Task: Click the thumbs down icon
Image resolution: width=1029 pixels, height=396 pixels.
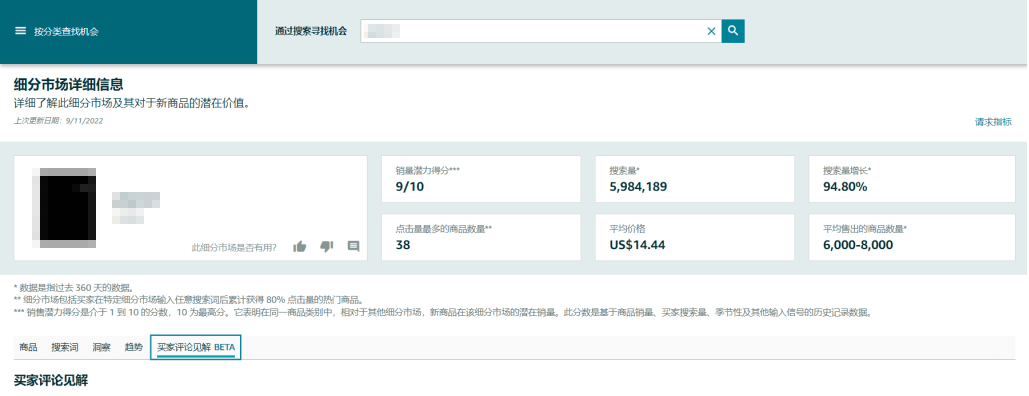Action: pyautogui.click(x=327, y=247)
